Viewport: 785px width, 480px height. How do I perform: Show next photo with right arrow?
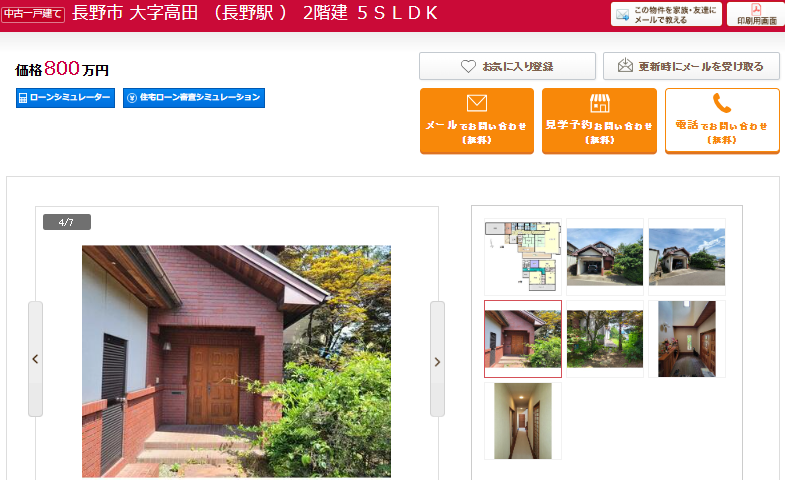point(437,361)
